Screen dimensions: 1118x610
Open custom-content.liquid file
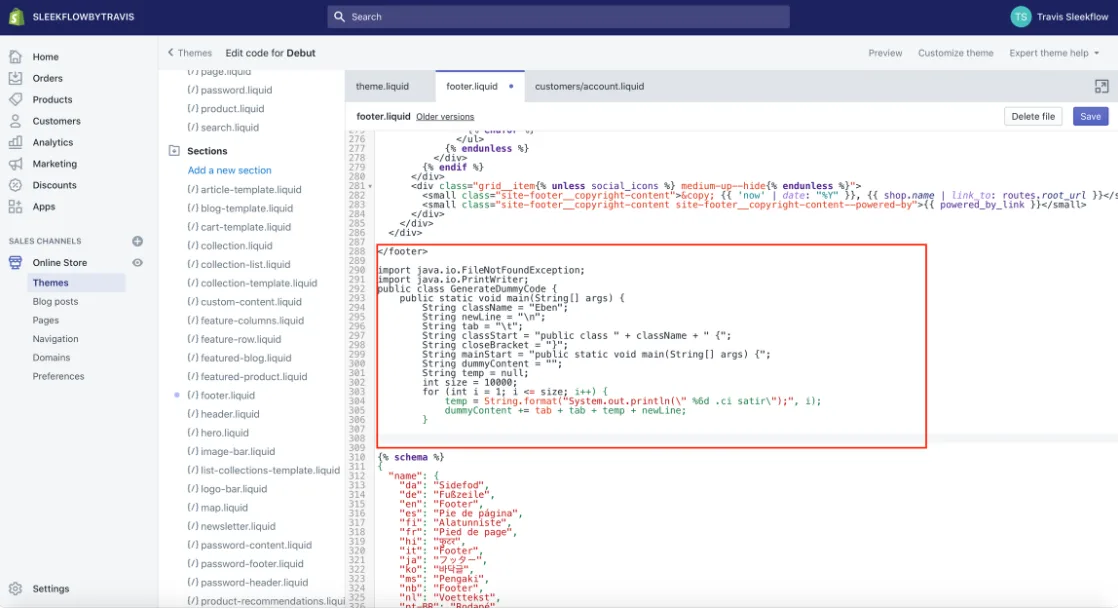[x=244, y=301]
